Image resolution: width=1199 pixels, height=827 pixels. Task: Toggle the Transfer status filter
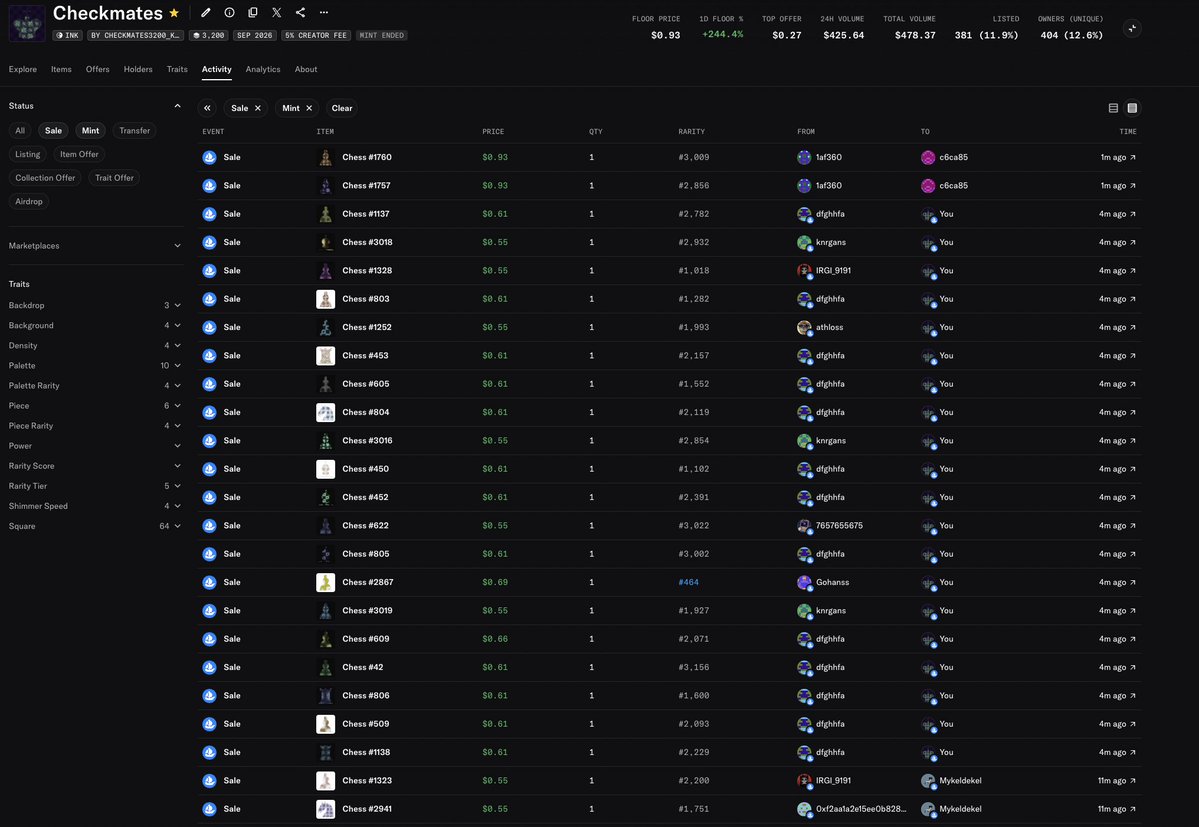135,131
